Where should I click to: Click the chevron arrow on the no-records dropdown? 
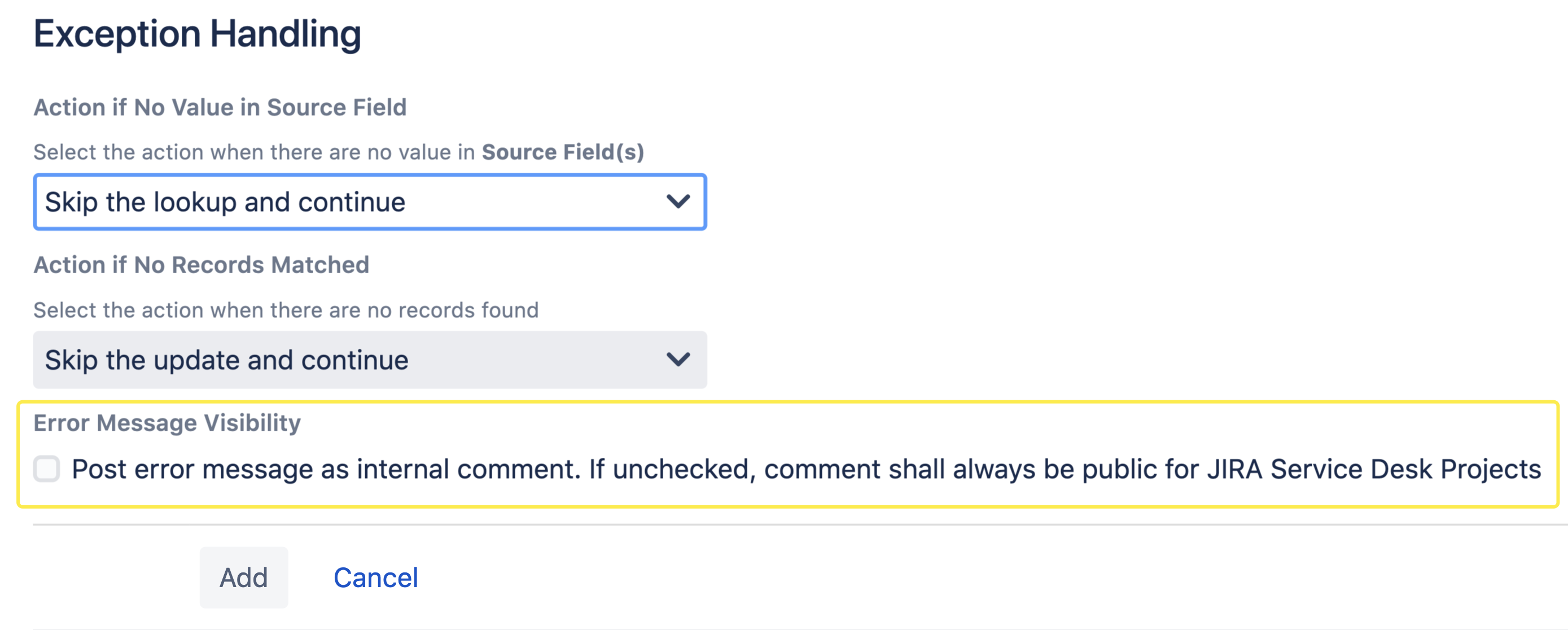pyautogui.click(x=678, y=360)
